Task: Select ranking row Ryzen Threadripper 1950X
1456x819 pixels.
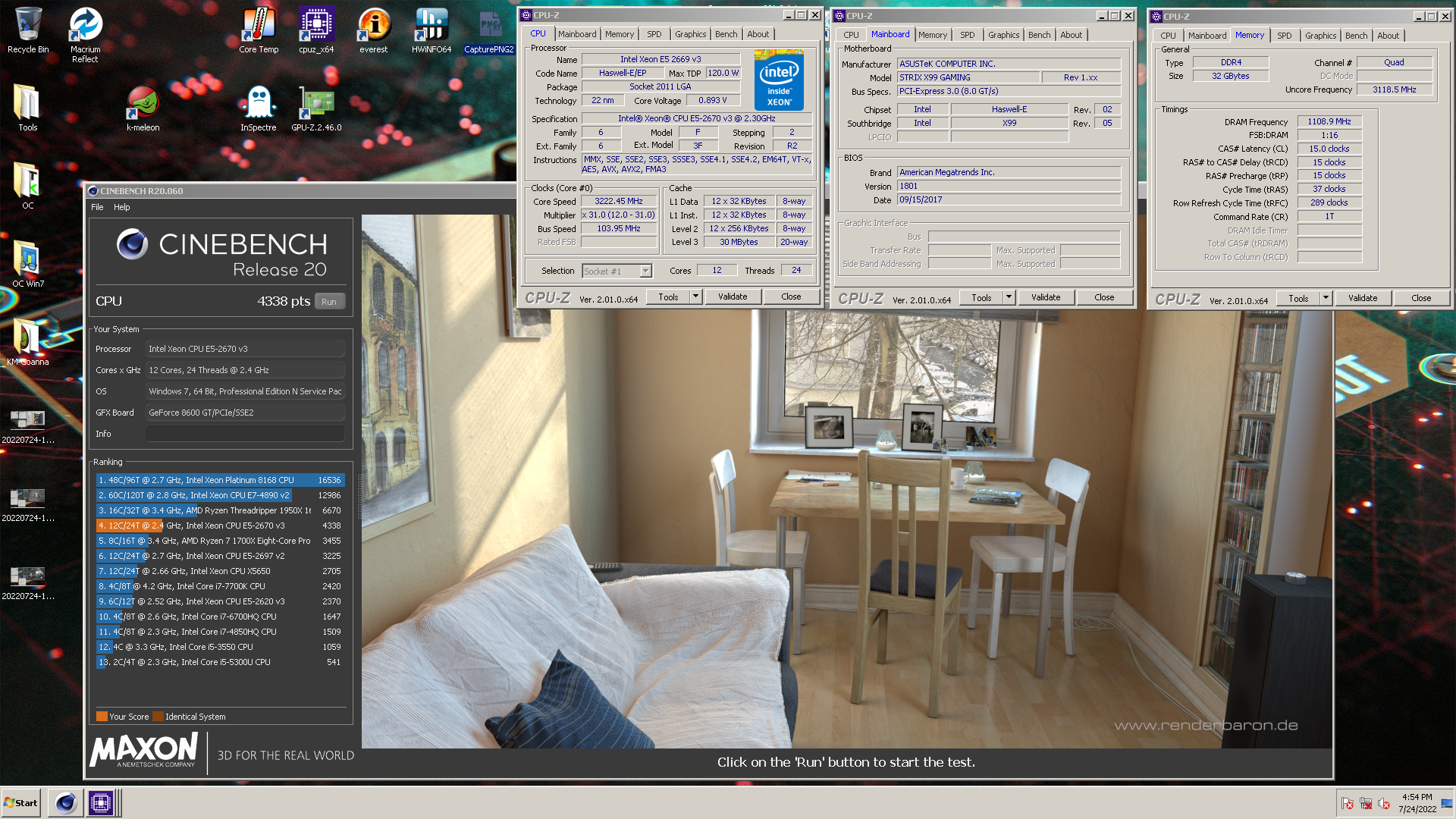Action: 220,510
